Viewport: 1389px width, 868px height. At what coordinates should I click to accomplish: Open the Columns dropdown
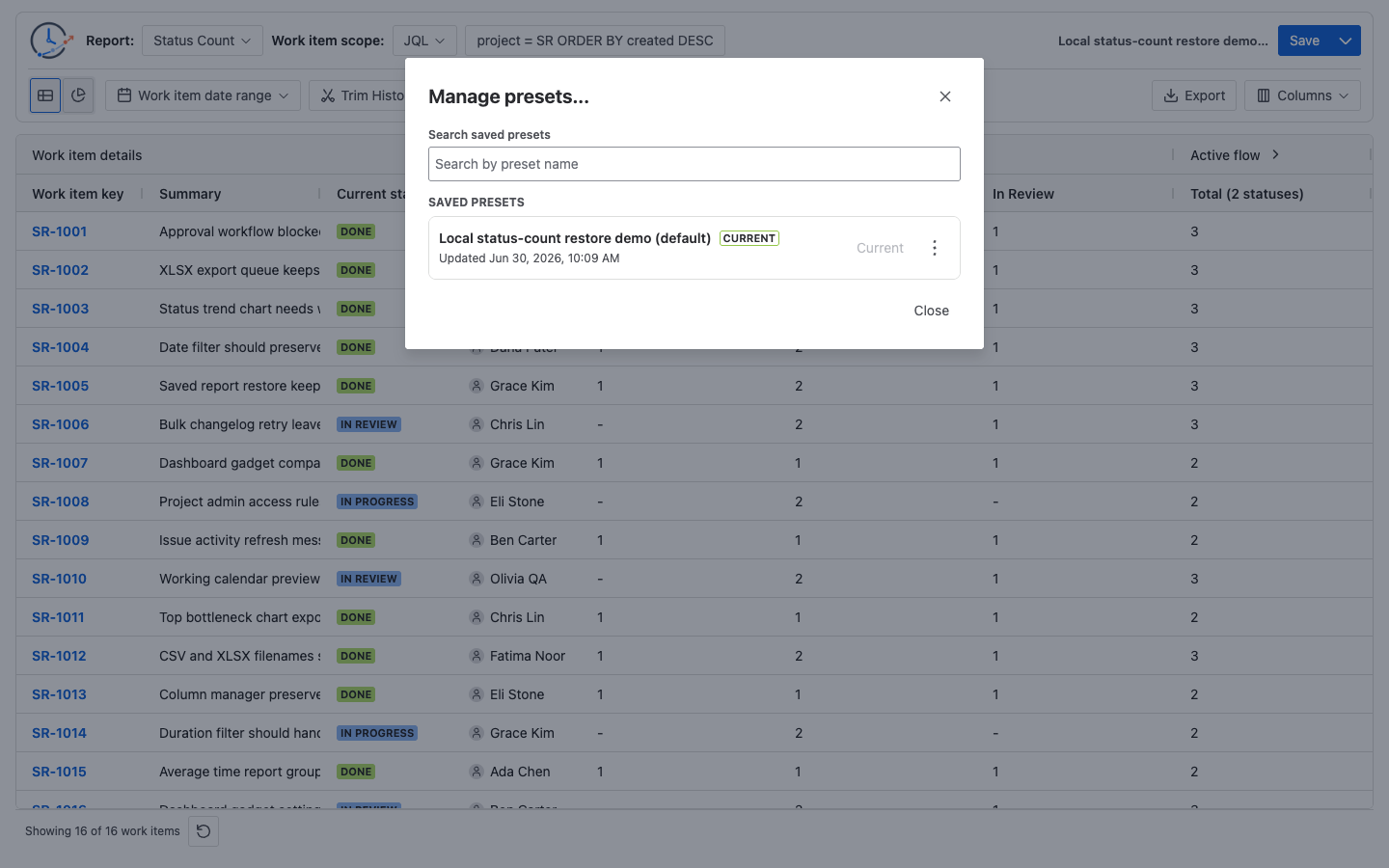[1302, 95]
